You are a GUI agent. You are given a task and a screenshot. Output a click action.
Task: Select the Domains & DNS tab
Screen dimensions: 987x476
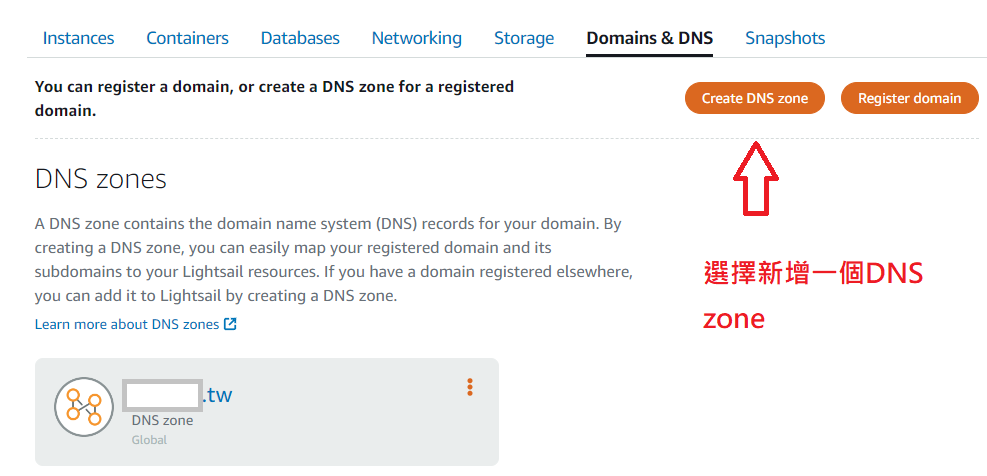coord(650,38)
